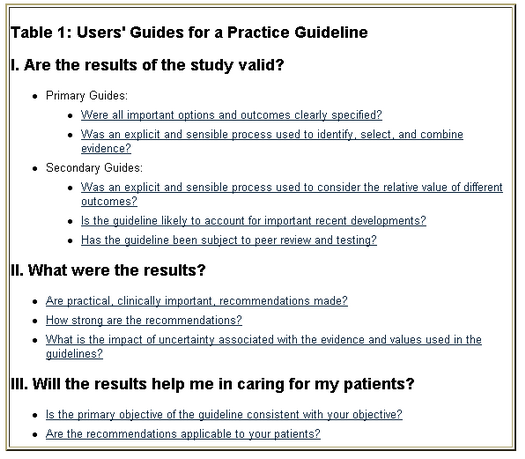This screenshot has width=525, height=459.
Task: Open 'How strong are the recommendations?' link
Action: [144, 320]
